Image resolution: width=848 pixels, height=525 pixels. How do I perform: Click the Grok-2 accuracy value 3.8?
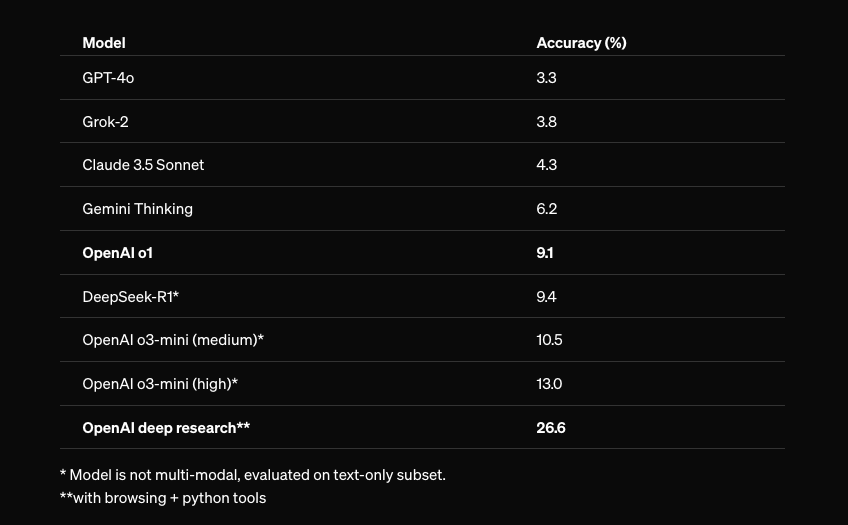coord(546,121)
